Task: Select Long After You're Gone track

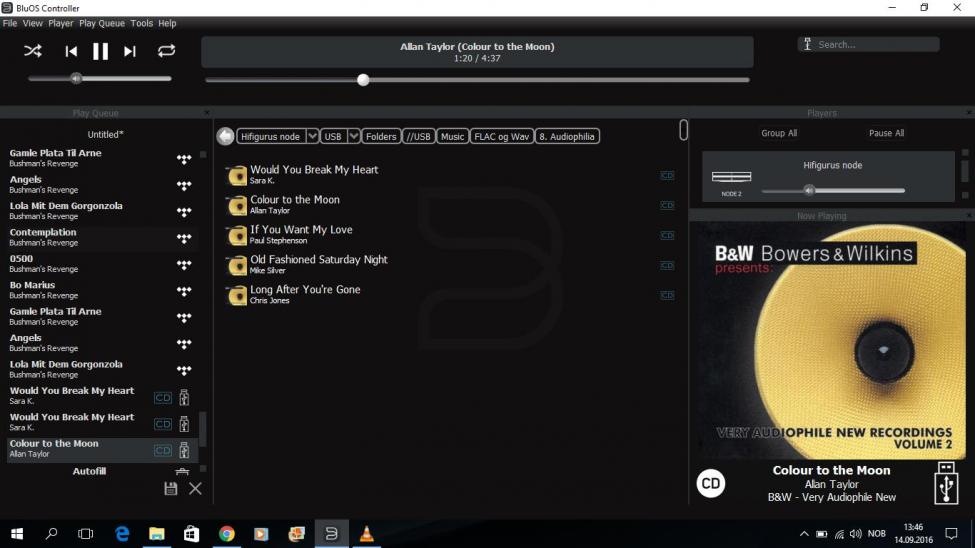Action: 305,289
